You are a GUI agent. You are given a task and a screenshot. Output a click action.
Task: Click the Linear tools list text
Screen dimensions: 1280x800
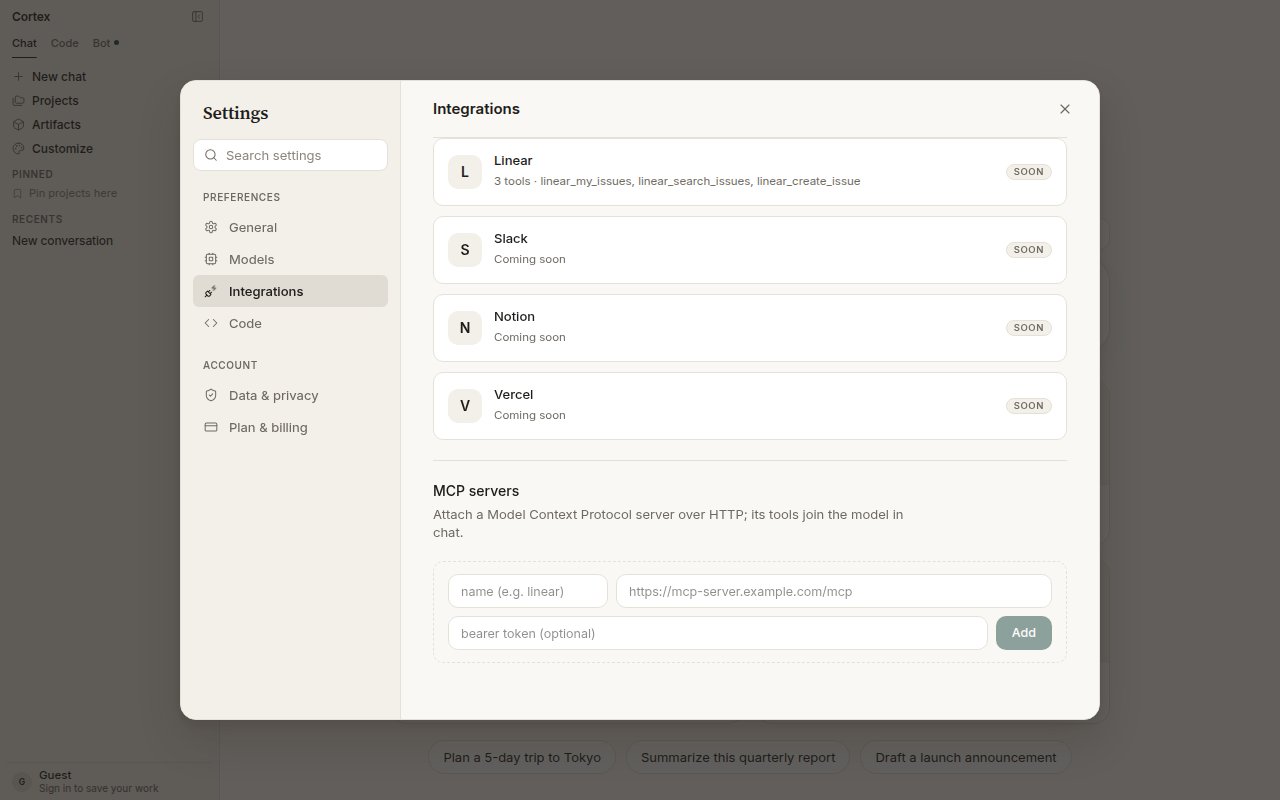click(677, 181)
